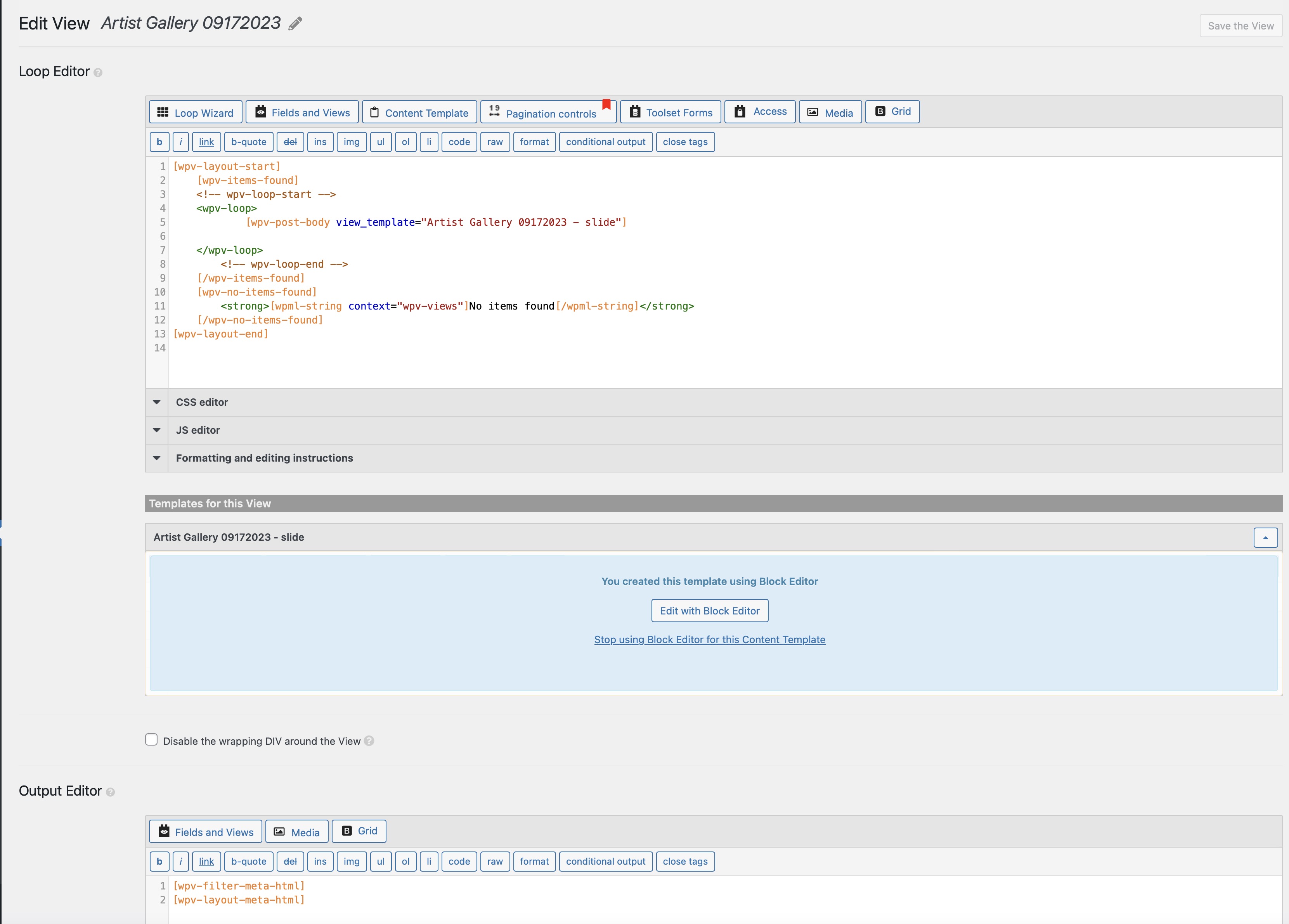
Task: Click [wpv-layout-meta-html] in Output Editor
Action: [239, 900]
